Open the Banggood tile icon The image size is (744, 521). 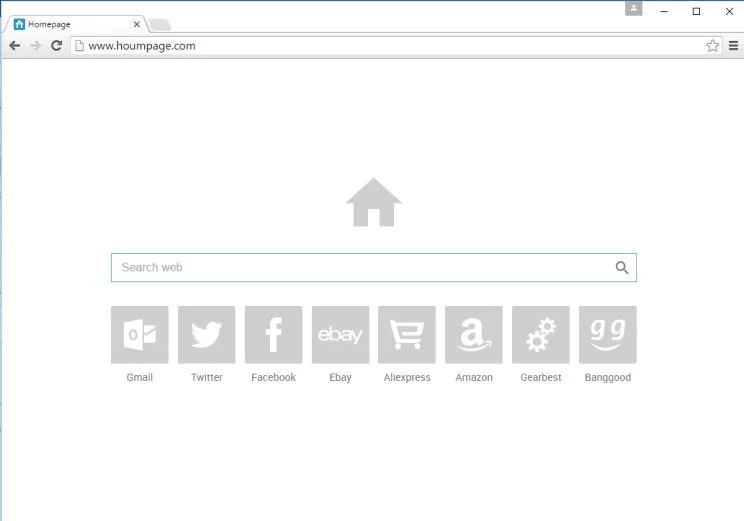[x=607, y=335]
